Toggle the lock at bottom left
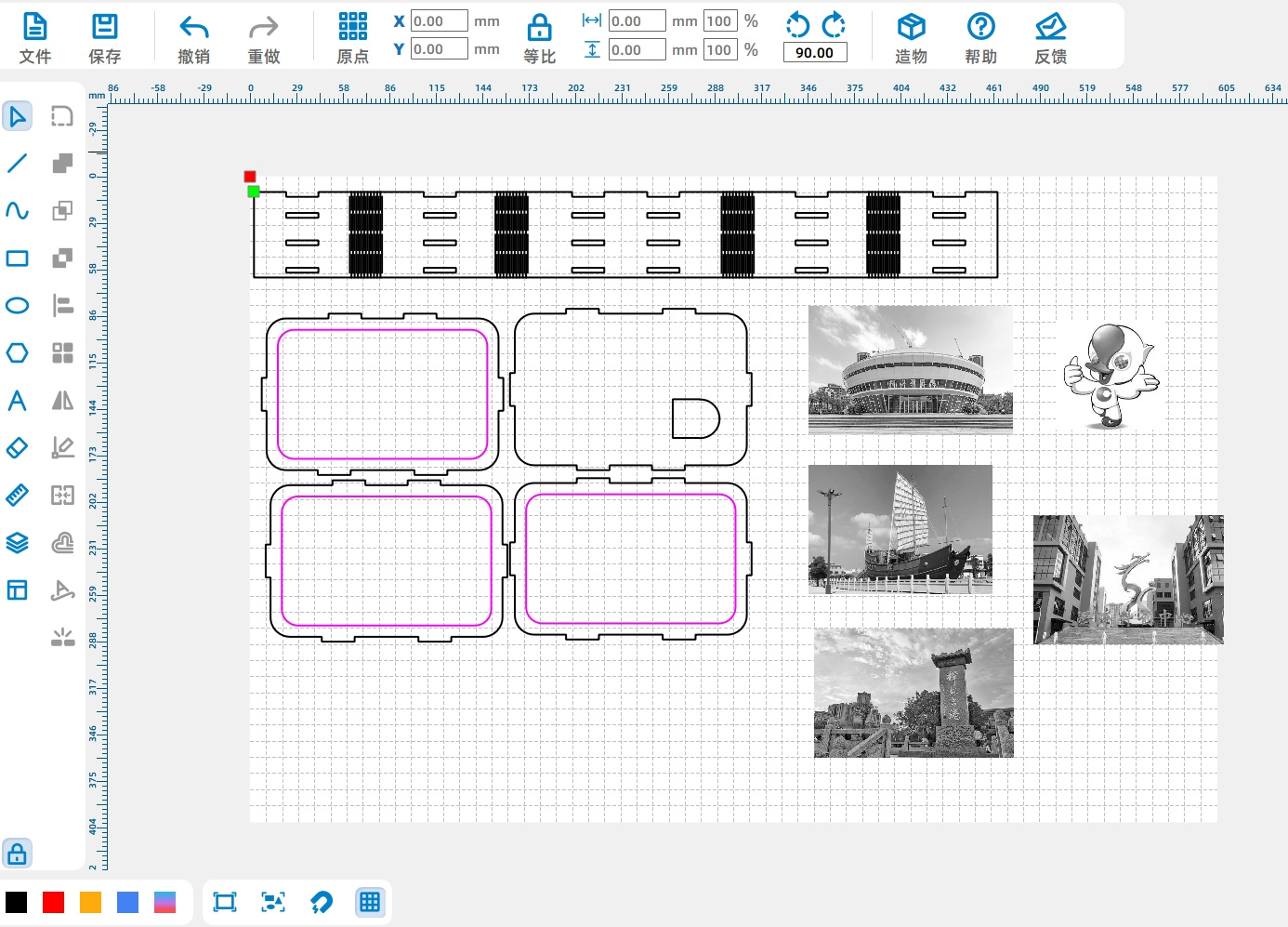 click(x=17, y=854)
